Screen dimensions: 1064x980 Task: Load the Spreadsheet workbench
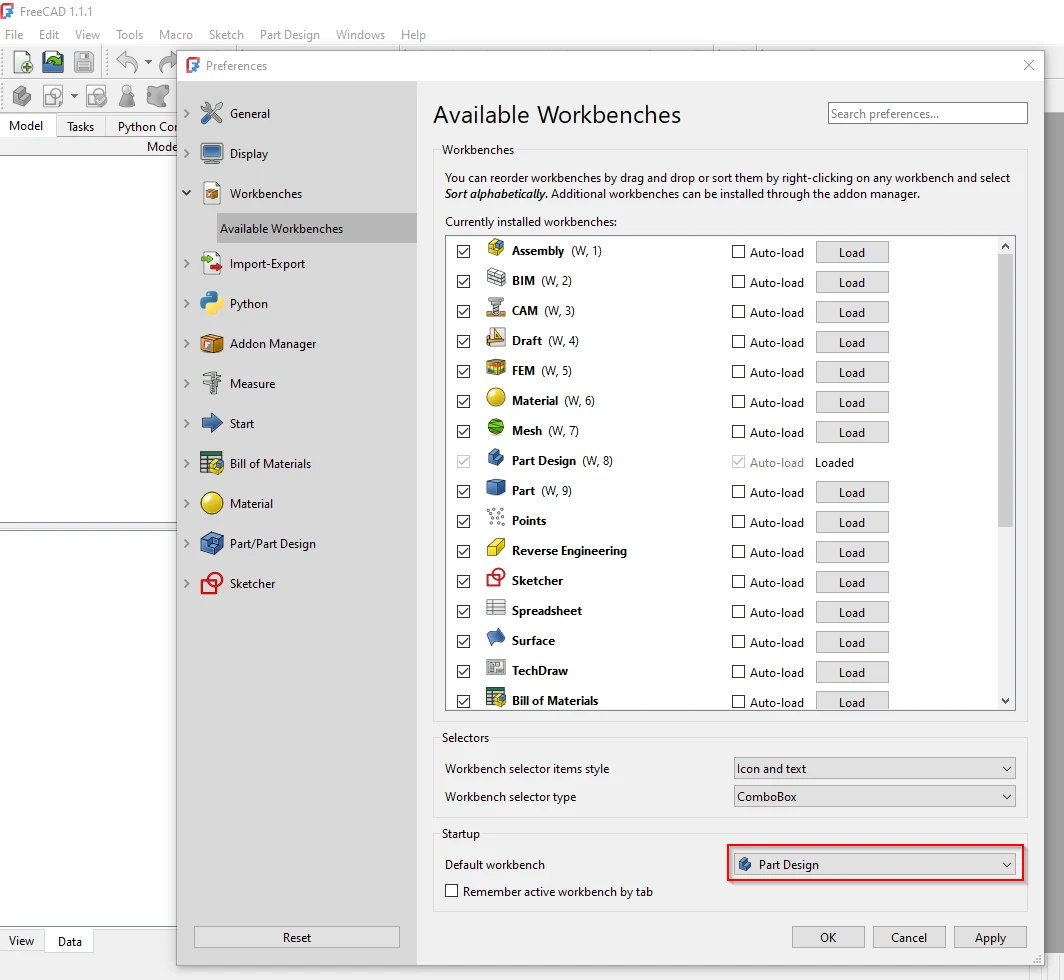pos(852,612)
